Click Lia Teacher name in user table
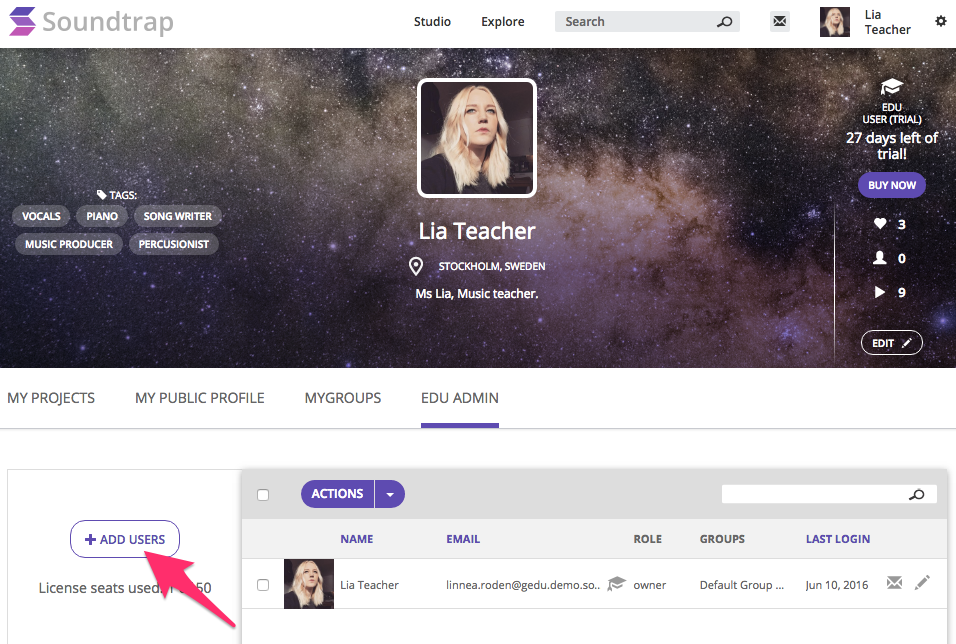Viewport: 956px width, 644px height. tap(369, 585)
